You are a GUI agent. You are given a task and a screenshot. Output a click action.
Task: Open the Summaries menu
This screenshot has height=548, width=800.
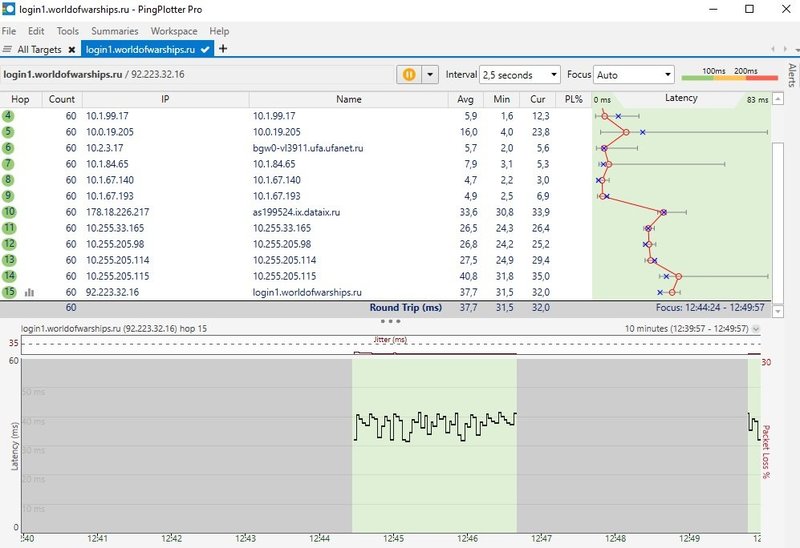click(x=115, y=31)
